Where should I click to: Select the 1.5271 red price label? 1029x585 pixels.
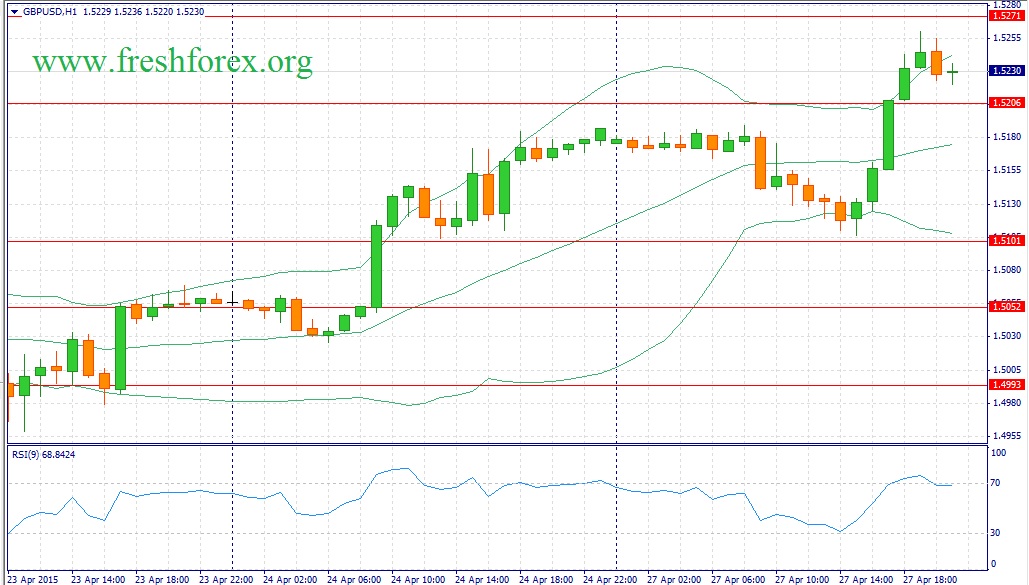click(x=1005, y=16)
